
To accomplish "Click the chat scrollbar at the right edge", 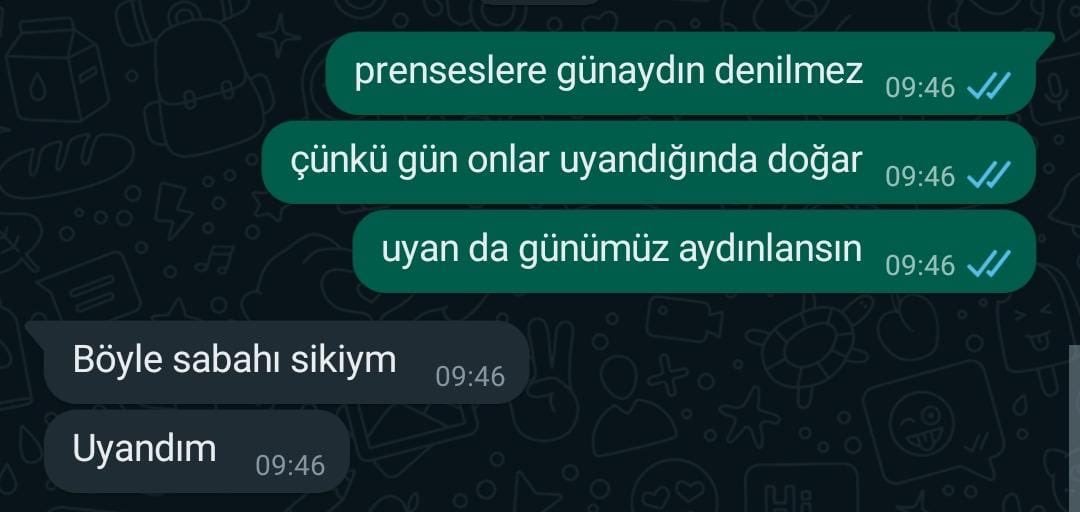I will point(1074,427).
